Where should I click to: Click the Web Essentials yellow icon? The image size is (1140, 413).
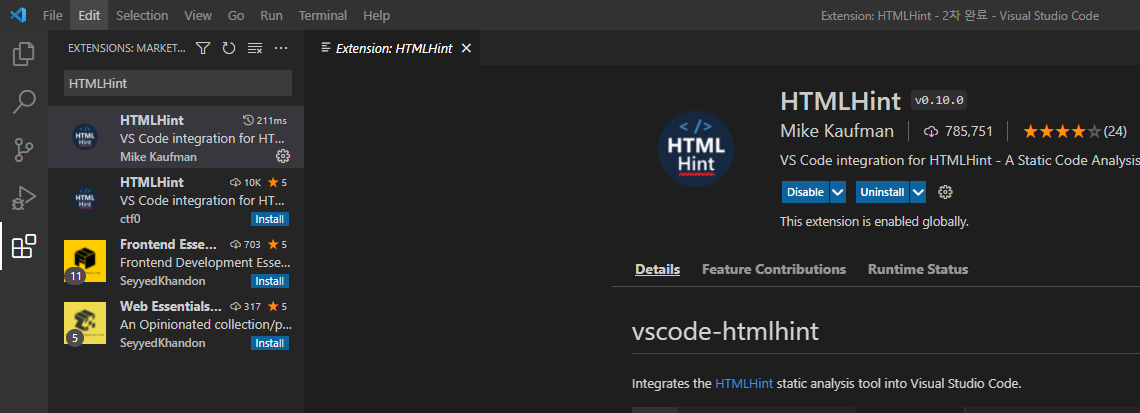[85, 323]
